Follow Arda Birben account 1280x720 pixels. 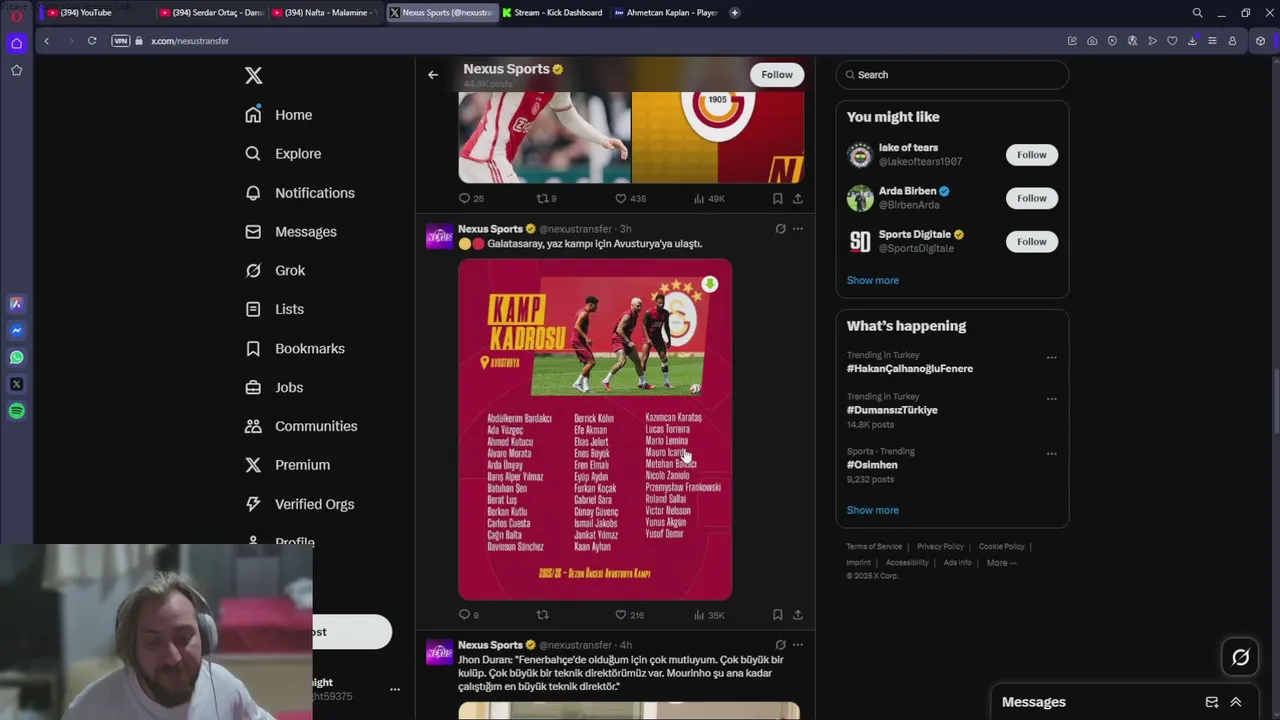pos(1032,198)
